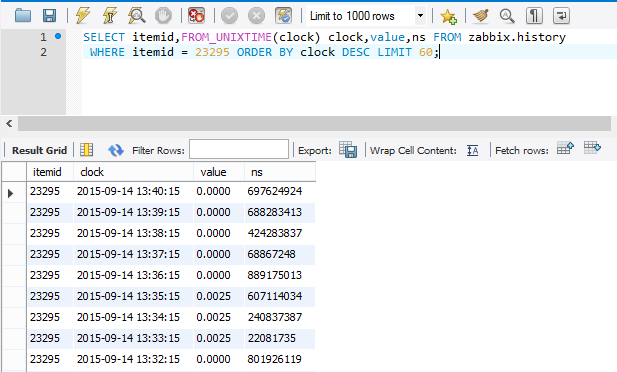Screen dimensions: 617x372
Task: Click itemid 23295 in the 13:40:15 row
Action: 50,191
